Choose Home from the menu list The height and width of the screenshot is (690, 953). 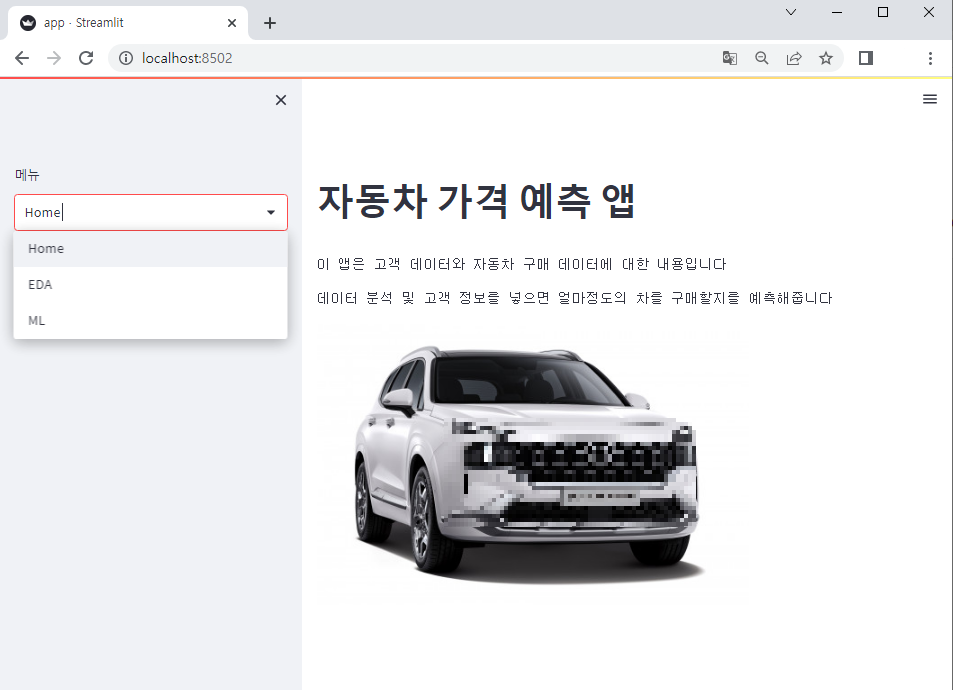[150, 249]
